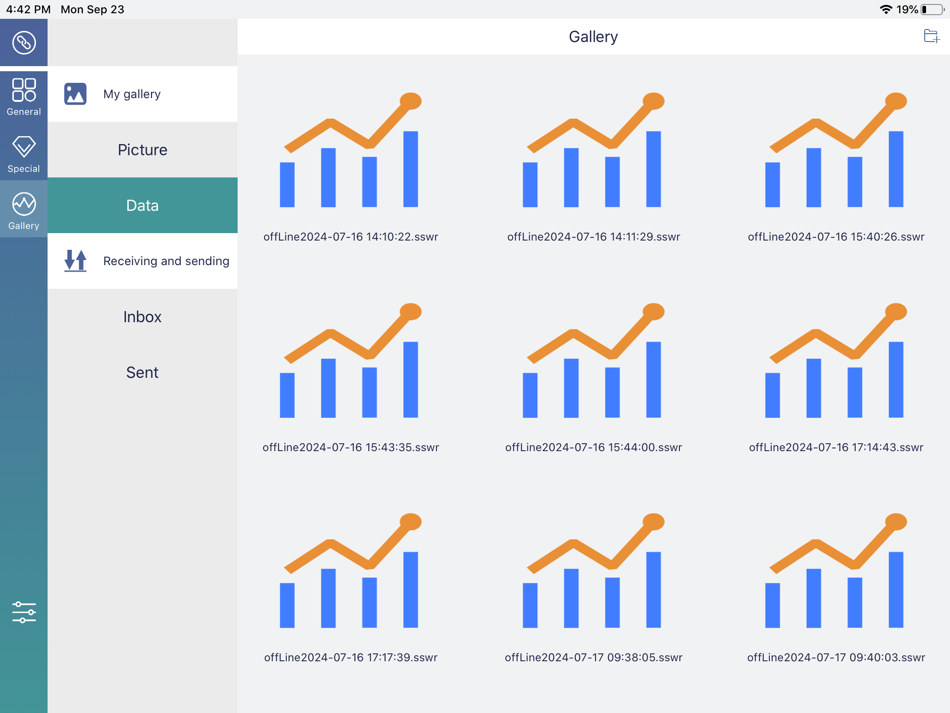Open the Picture tab
950x713 pixels.
[142, 150]
